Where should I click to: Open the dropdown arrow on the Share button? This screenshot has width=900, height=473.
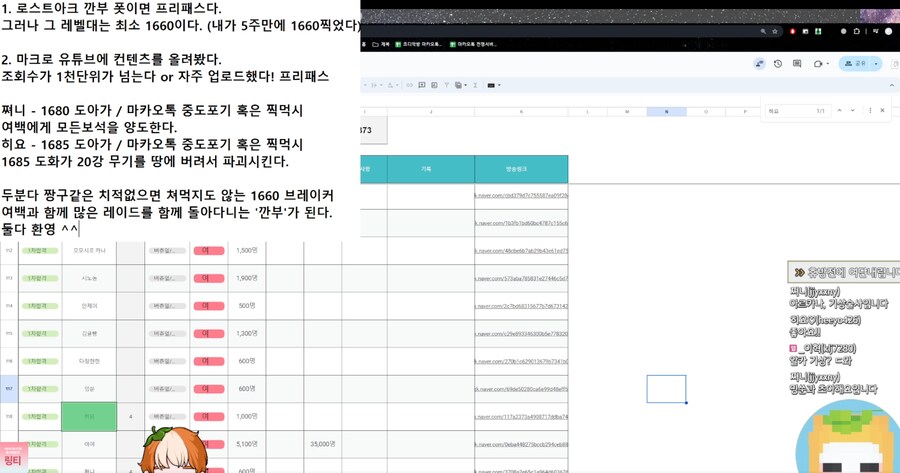[x=876, y=64]
